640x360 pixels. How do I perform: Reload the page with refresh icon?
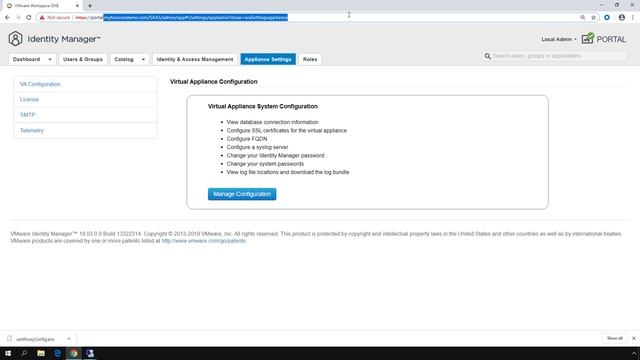coord(29,18)
